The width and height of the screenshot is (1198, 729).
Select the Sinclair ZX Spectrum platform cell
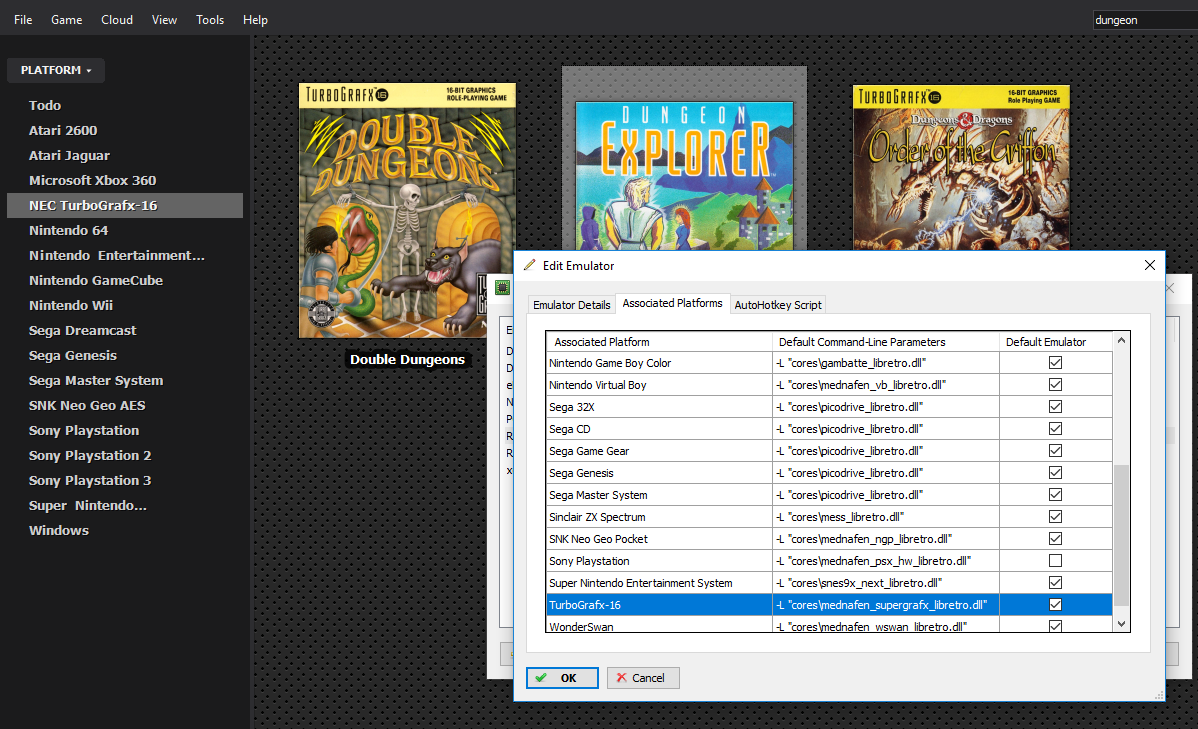point(659,517)
